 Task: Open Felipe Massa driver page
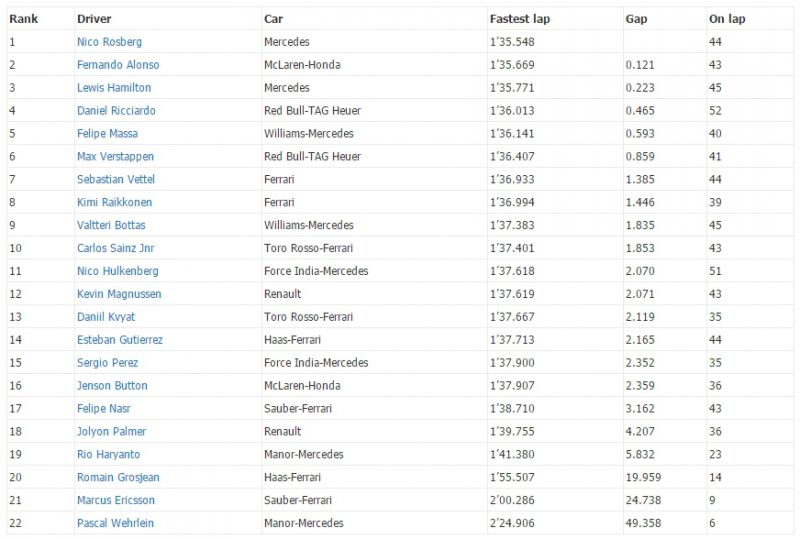click(x=107, y=134)
